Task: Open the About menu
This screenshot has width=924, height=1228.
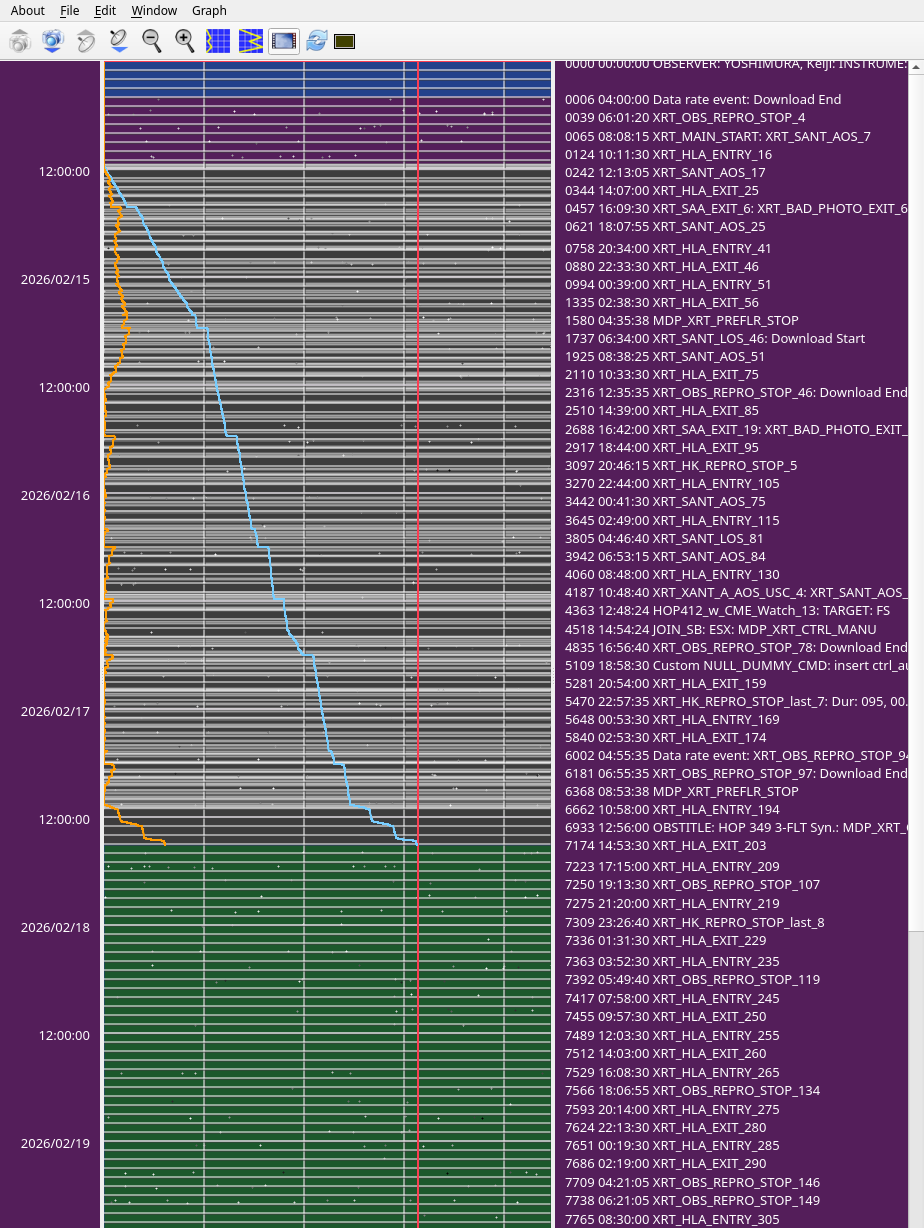Action: [28, 10]
